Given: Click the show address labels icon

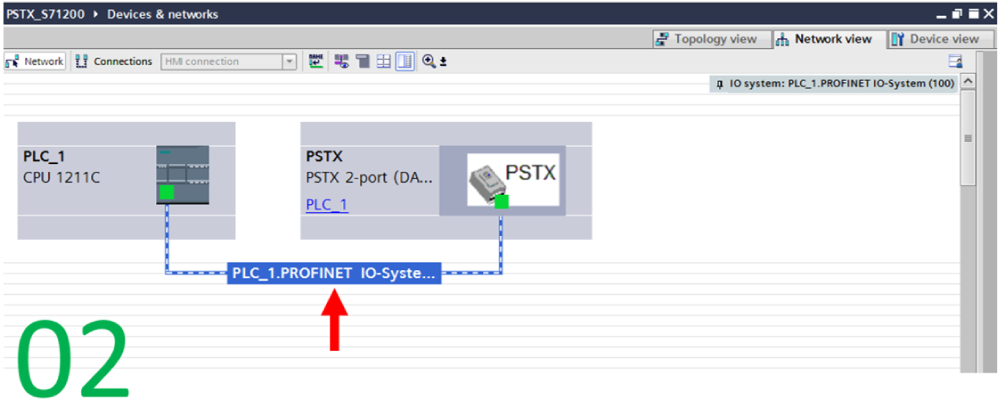Looking at the screenshot, I should [x=342, y=61].
